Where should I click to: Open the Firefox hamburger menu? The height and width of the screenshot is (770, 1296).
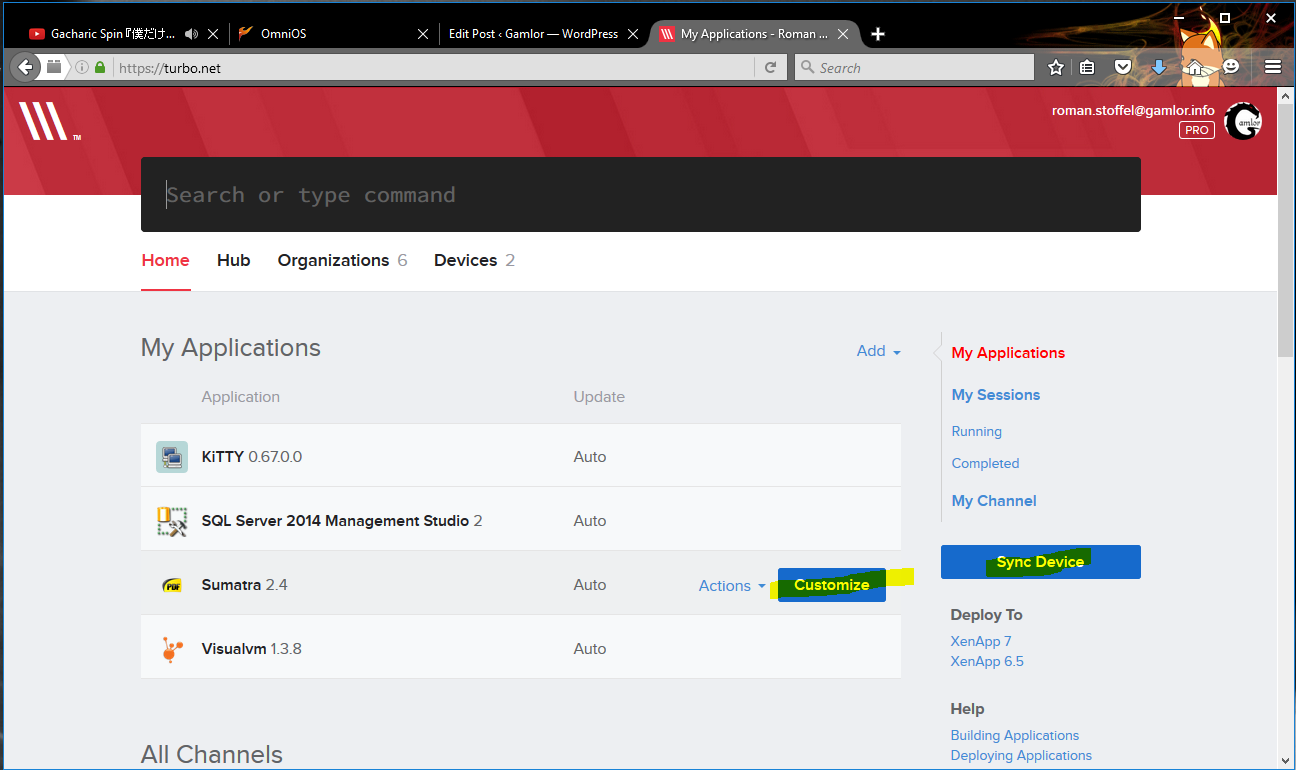pos(1273,67)
